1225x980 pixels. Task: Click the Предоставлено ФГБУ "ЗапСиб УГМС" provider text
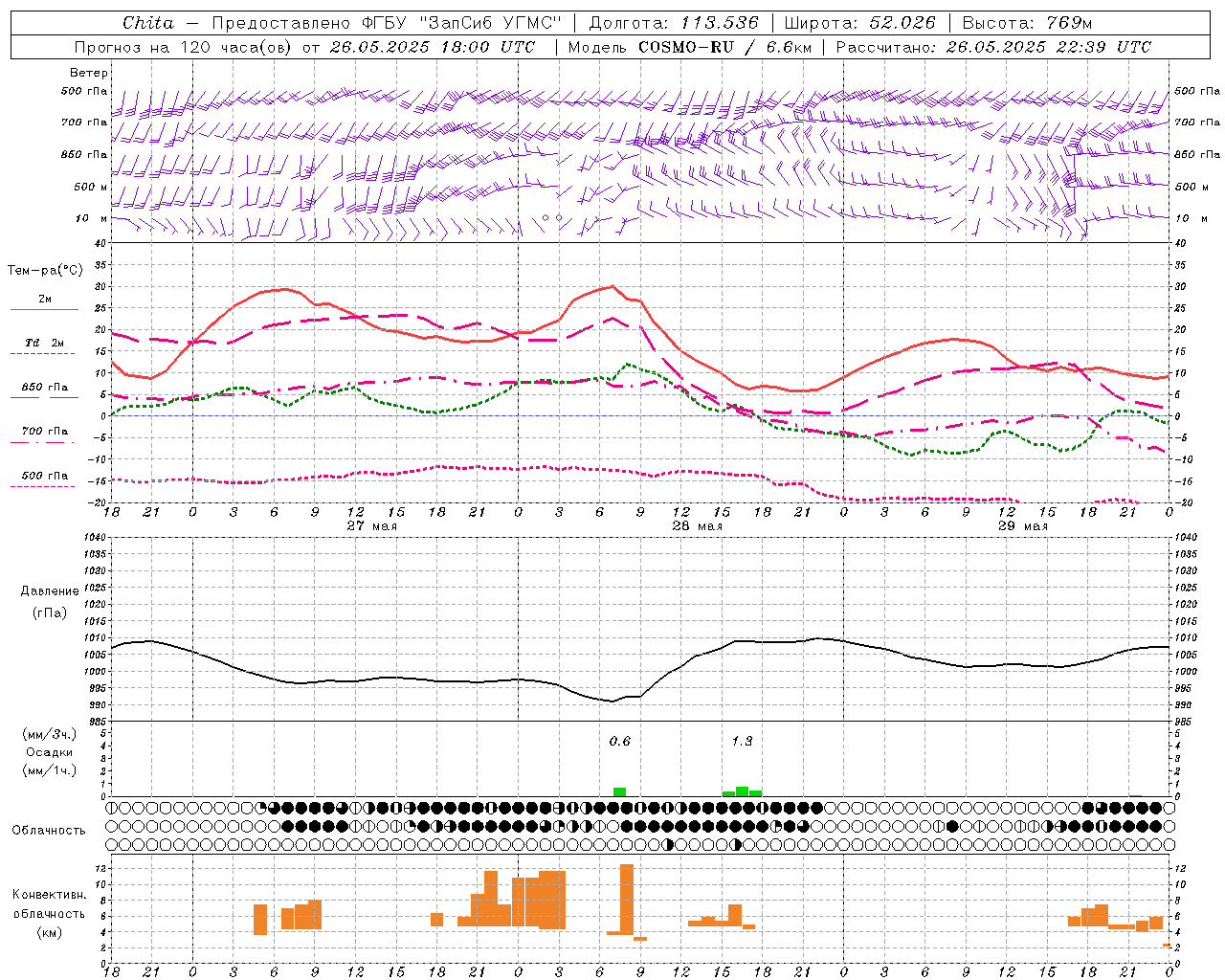(x=387, y=23)
